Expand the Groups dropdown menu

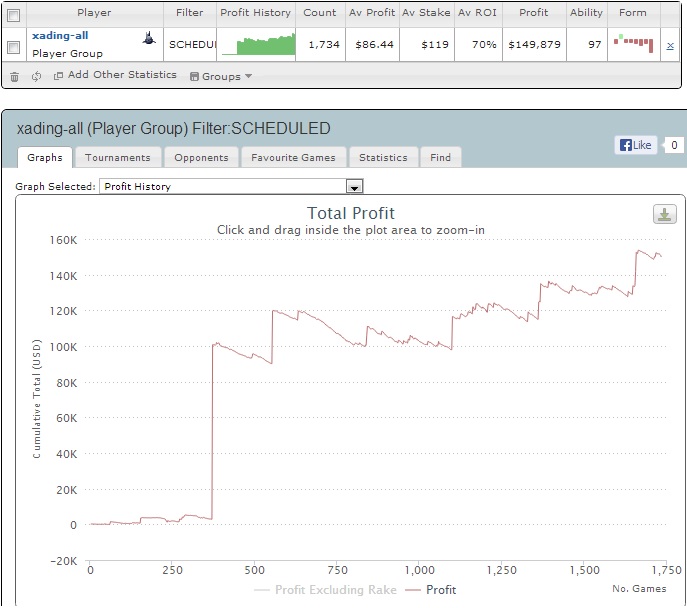(x=221, y=76)
